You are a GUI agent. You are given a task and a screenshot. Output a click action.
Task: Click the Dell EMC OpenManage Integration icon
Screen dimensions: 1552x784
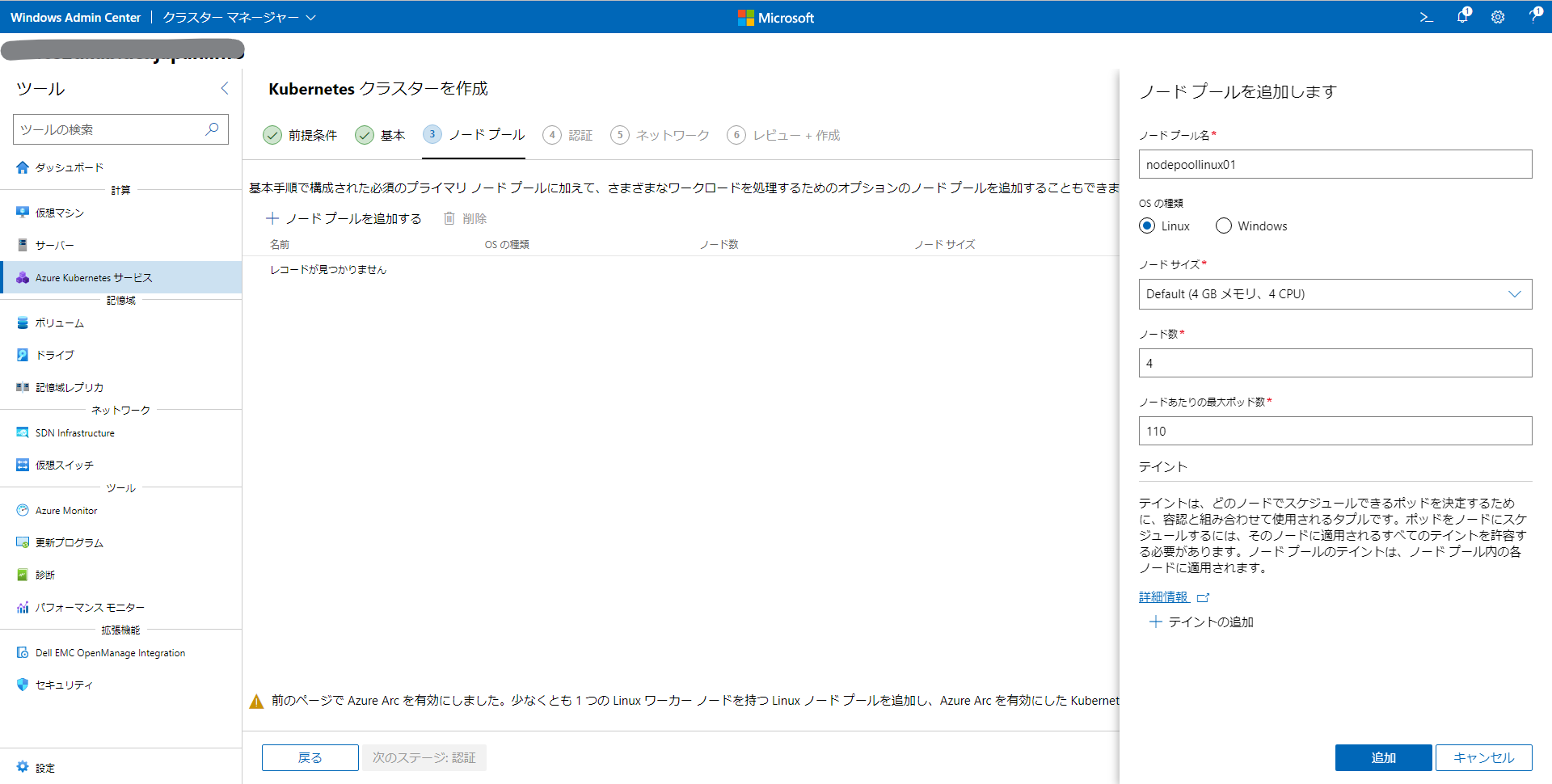click(23, 652)
